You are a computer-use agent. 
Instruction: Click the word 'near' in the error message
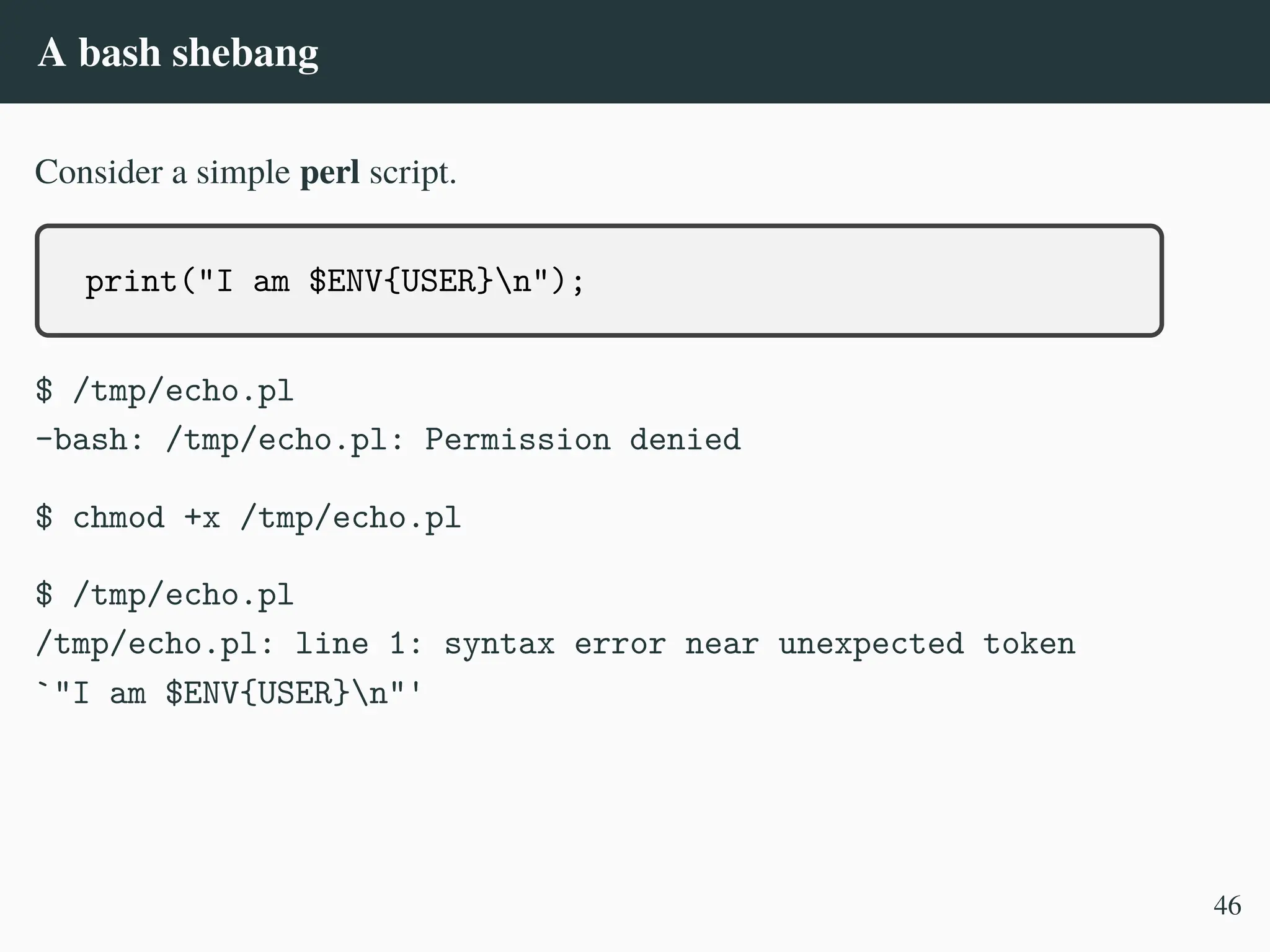[722, 644]
